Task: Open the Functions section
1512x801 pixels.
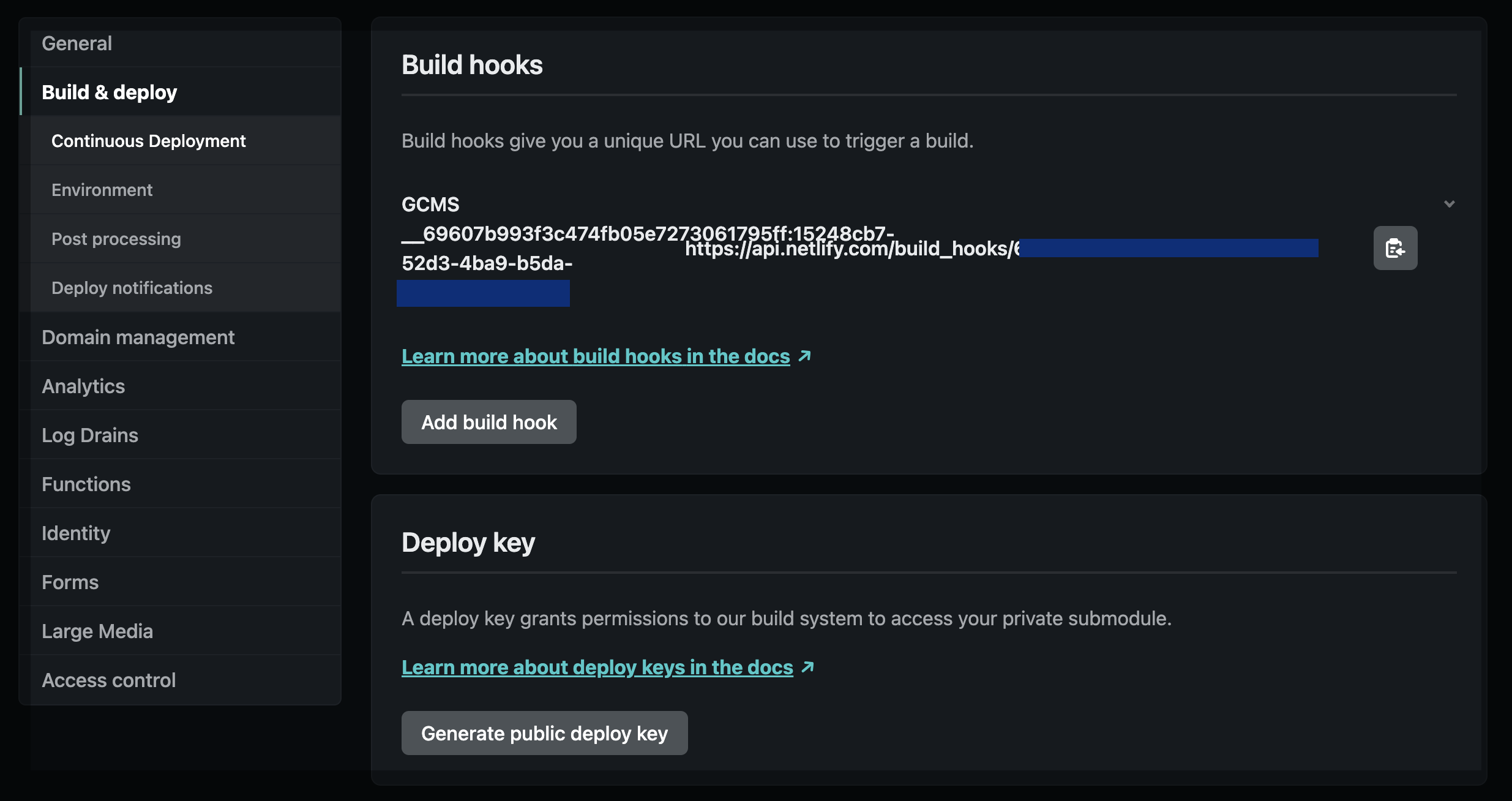Action: tap(86, 484)
